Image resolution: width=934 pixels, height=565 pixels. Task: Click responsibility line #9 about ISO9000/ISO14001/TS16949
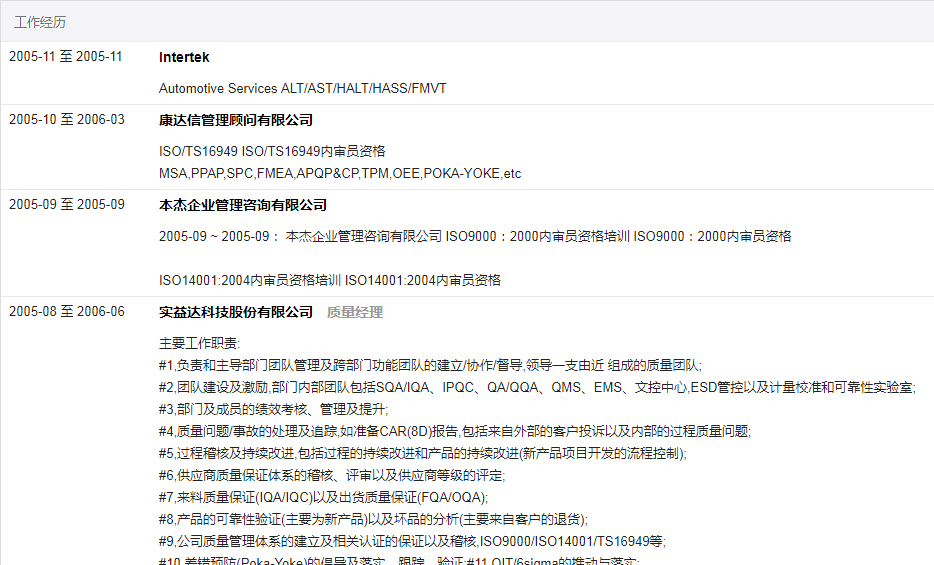pos(412,542)
